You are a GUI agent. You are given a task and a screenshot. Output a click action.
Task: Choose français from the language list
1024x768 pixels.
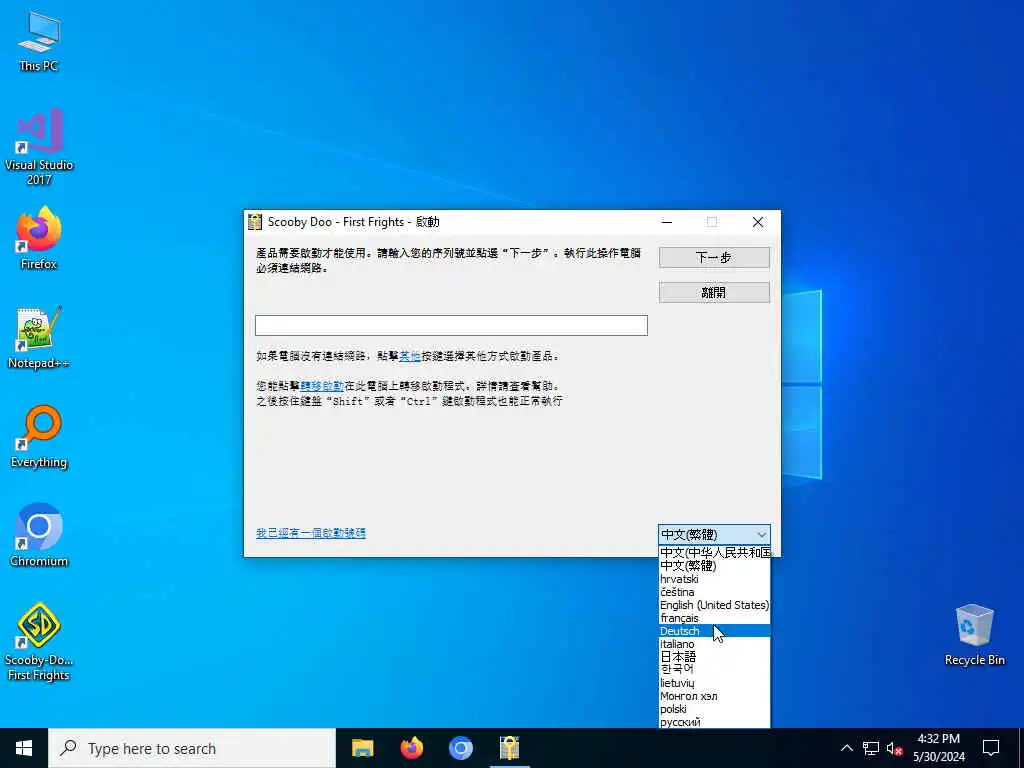pyautogui.click(x=714, y=618)
